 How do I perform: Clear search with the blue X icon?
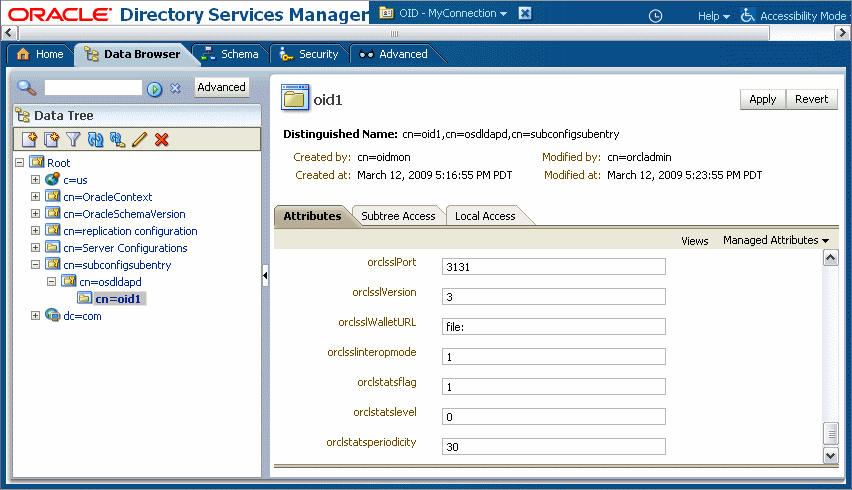point(175,88)
